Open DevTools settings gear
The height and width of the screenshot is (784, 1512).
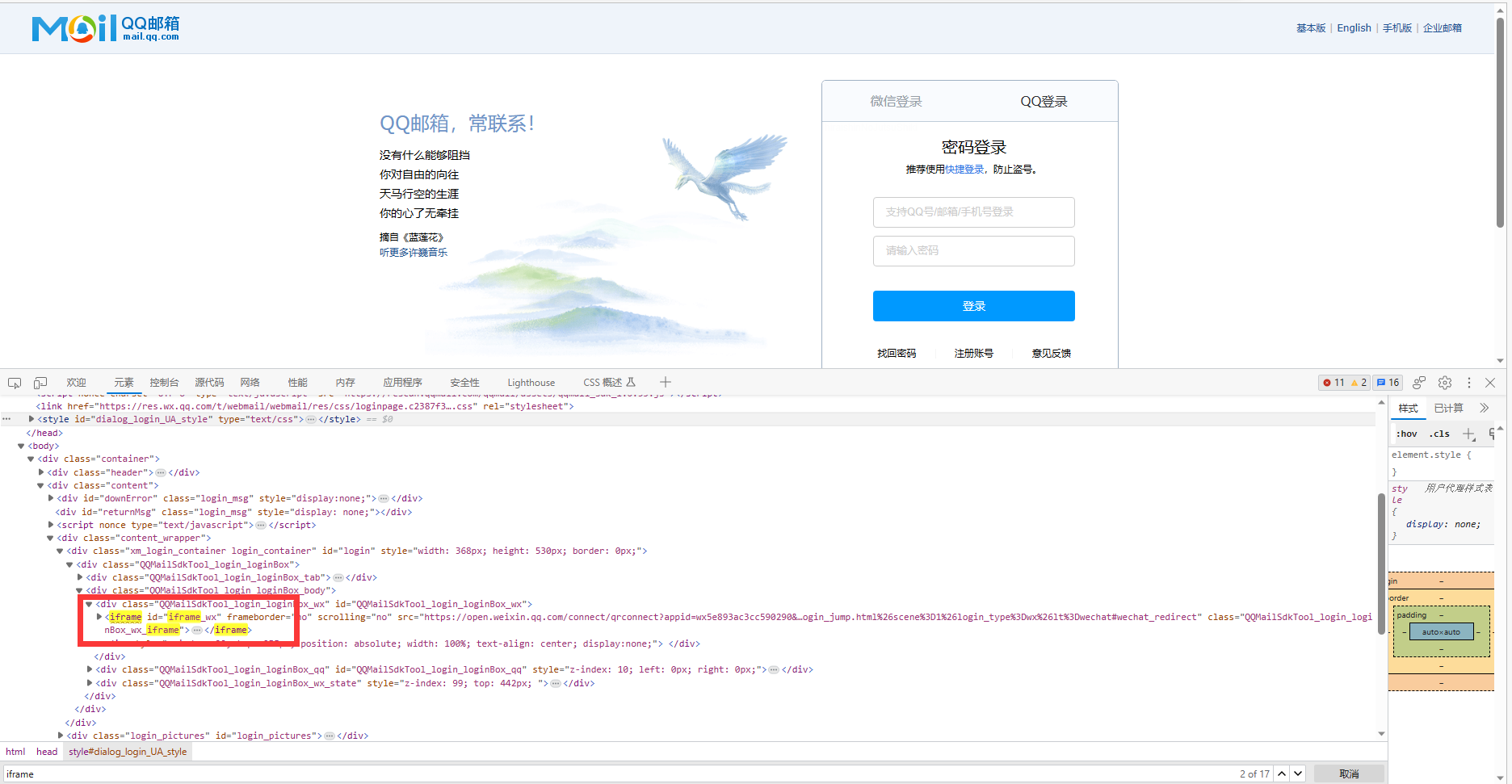(1445, 382)
